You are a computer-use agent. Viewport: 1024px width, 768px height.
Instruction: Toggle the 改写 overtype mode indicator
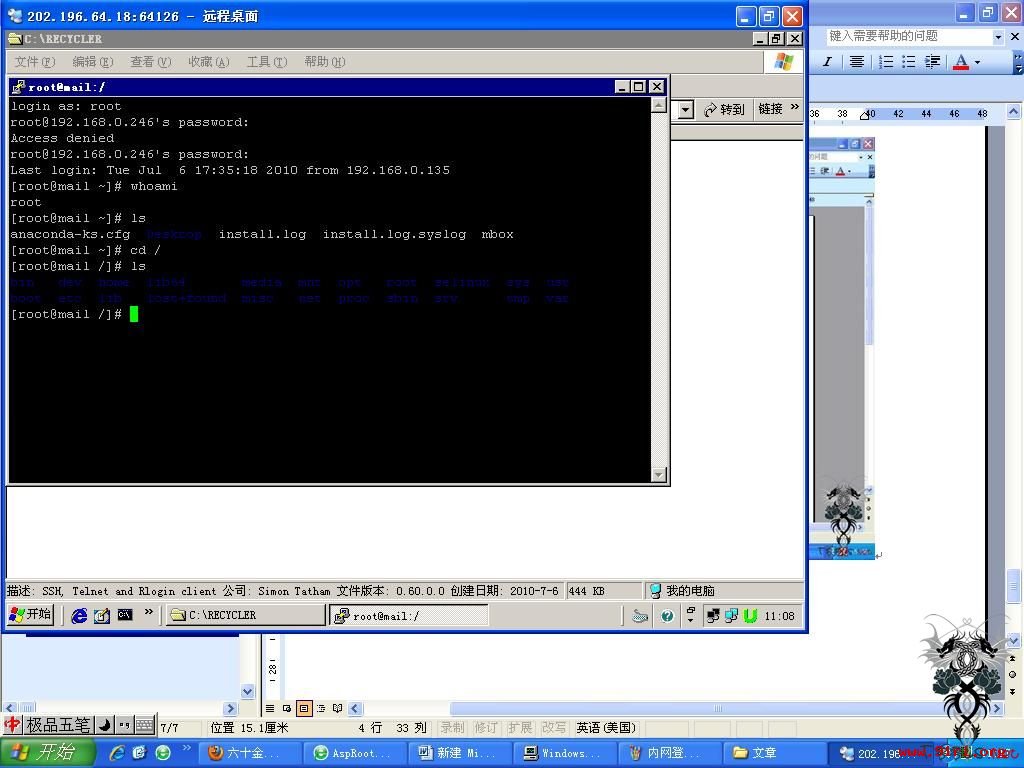click(x=554, y=728)
